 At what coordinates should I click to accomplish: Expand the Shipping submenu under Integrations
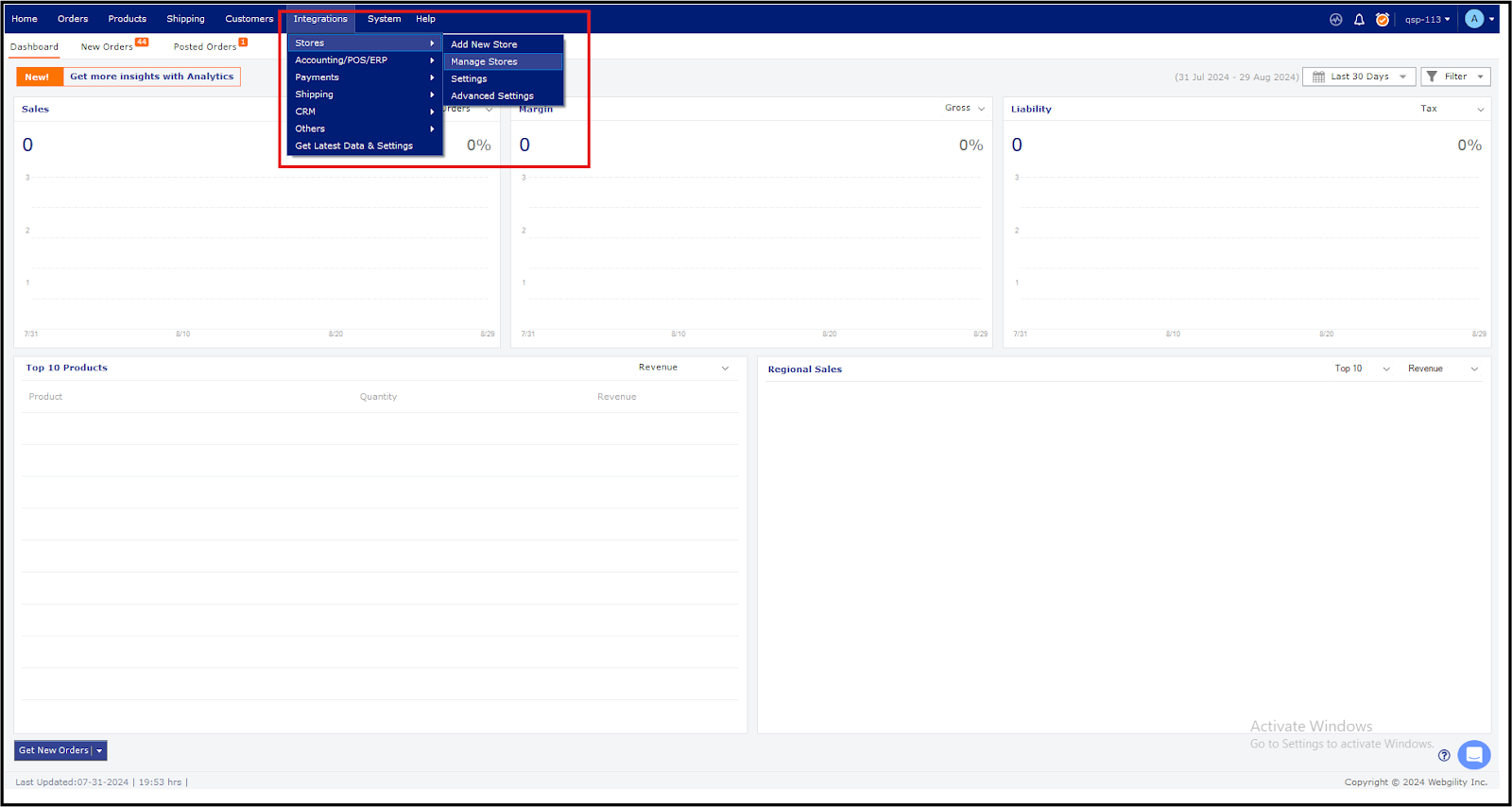point(365,94)
